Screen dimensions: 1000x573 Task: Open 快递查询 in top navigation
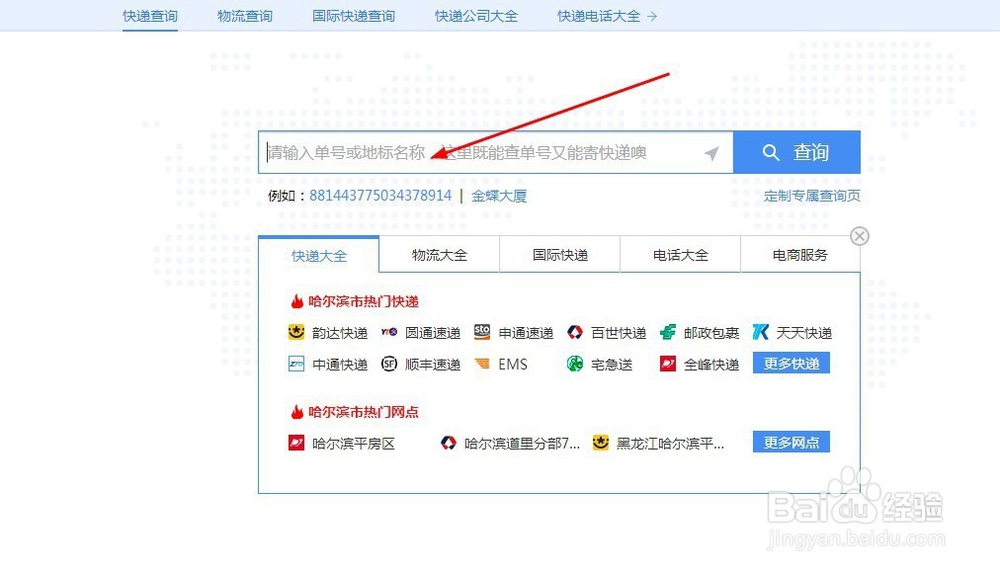[x=150, y=16]
